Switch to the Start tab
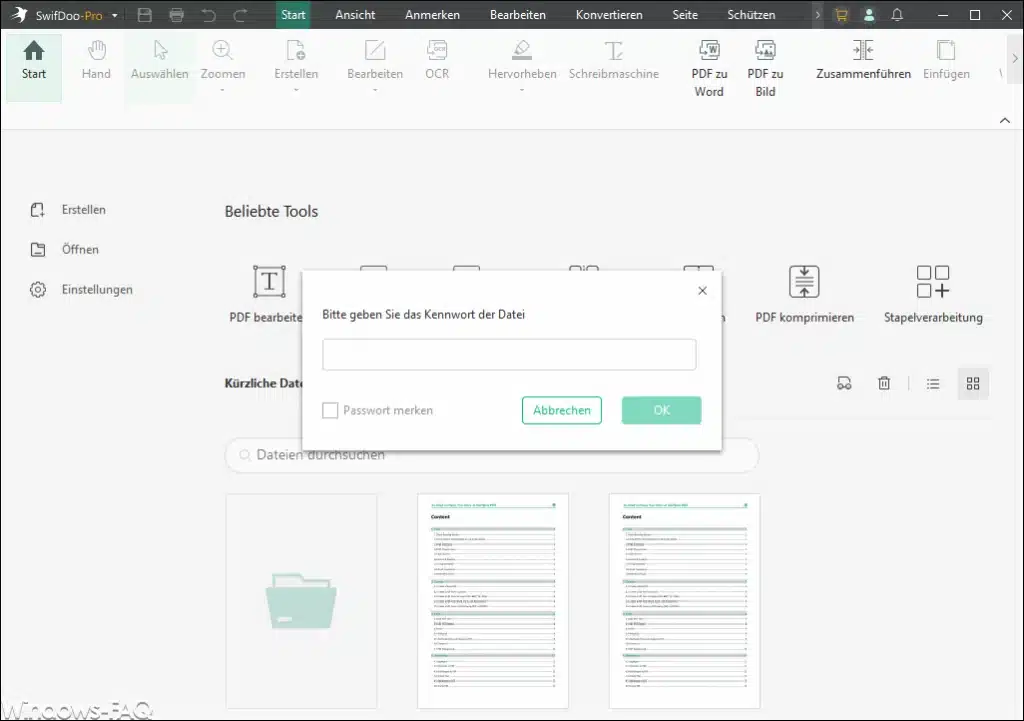Viewport: 1024px width, 721px height. pos(293,14)
